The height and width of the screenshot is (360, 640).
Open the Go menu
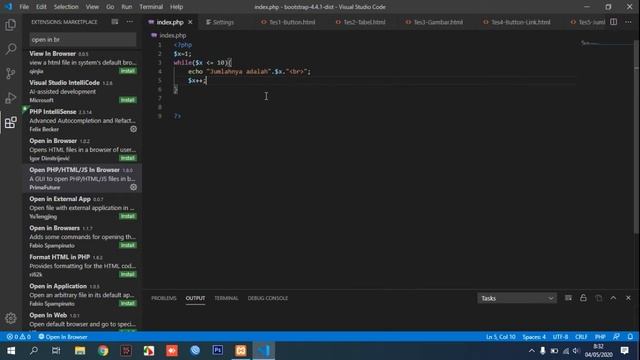[110, 7]
